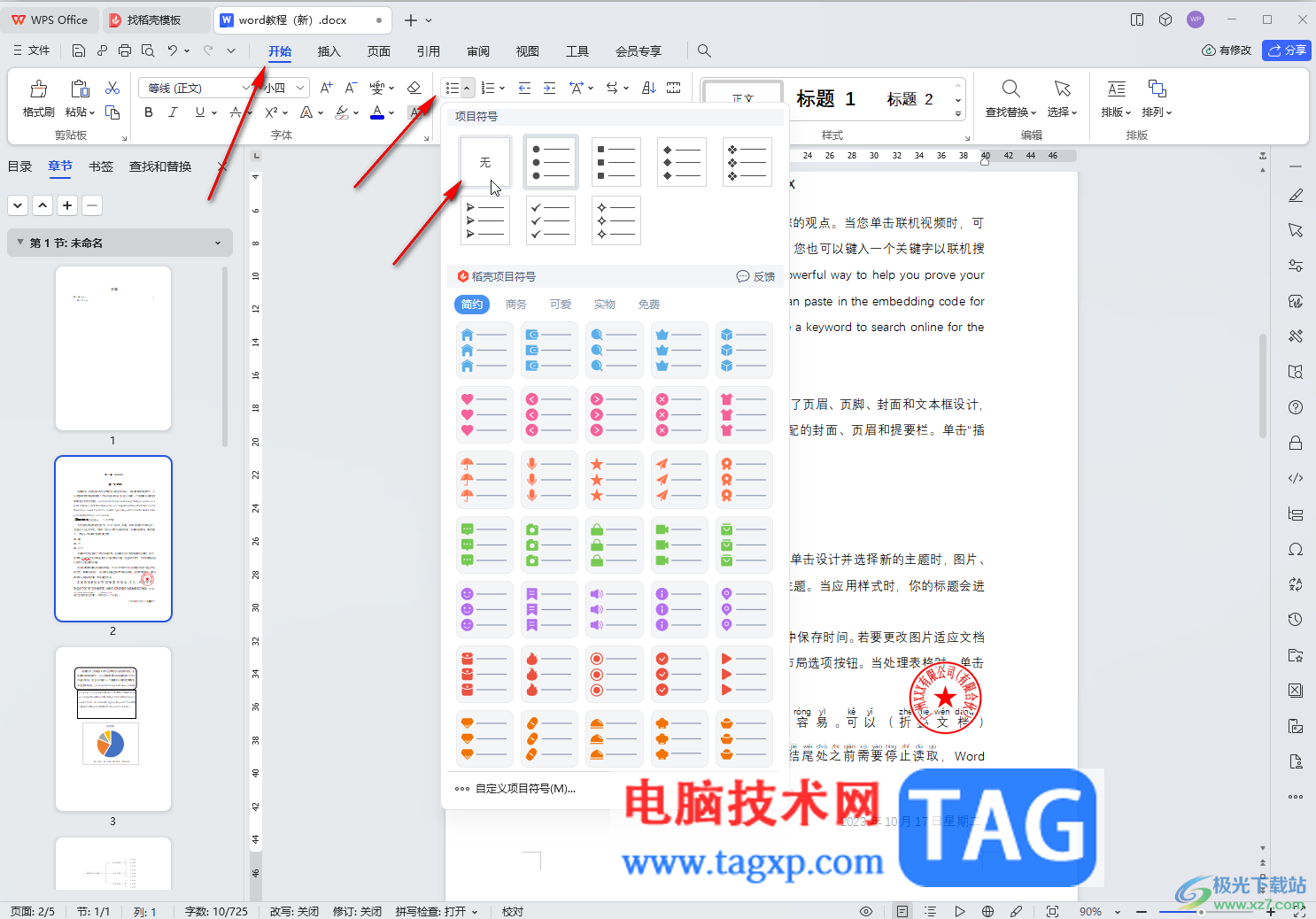Select the page 1 thumbnail

113,348
